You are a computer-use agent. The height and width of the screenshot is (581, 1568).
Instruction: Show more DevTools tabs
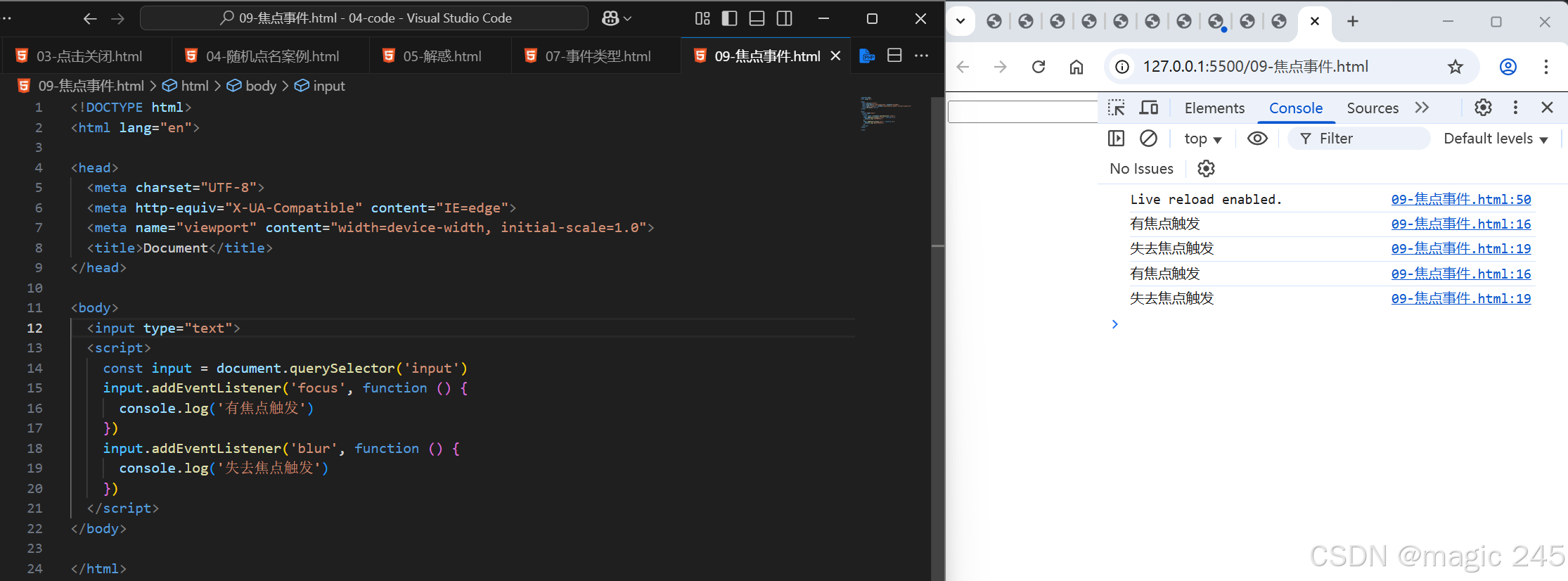pos(1422,108)
